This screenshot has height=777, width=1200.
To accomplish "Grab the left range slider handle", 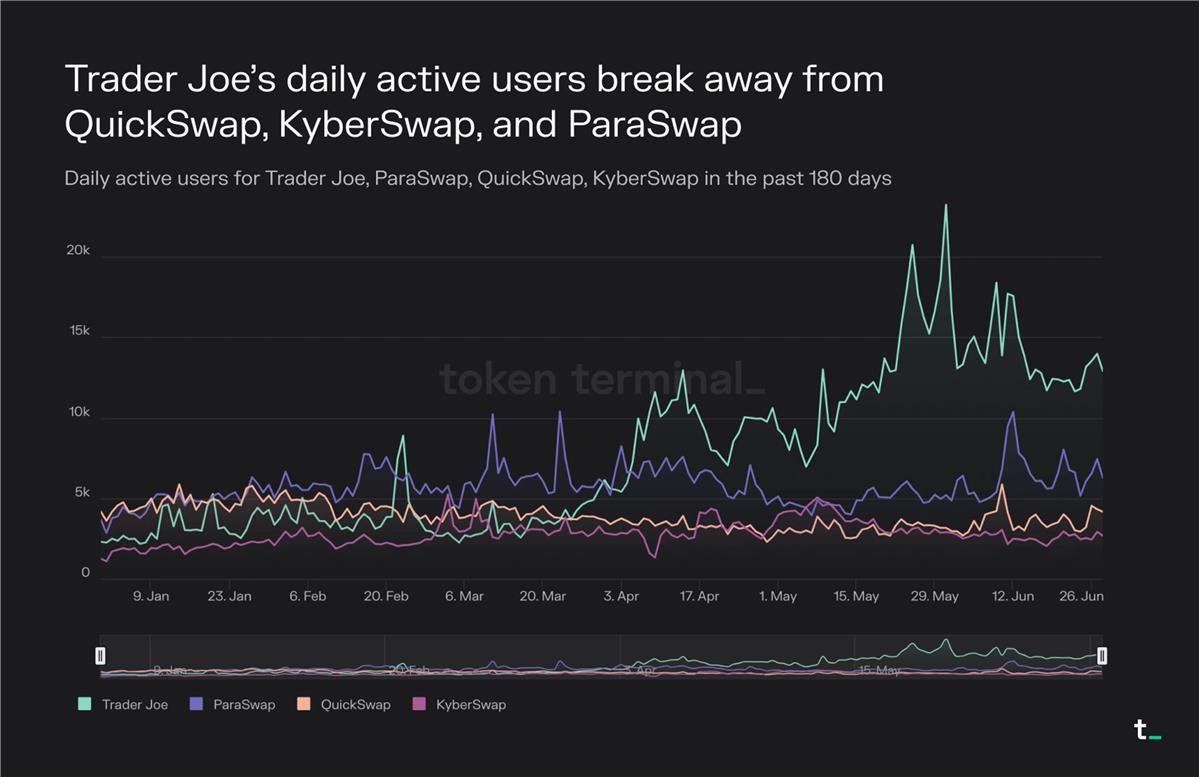I will 100,656.
